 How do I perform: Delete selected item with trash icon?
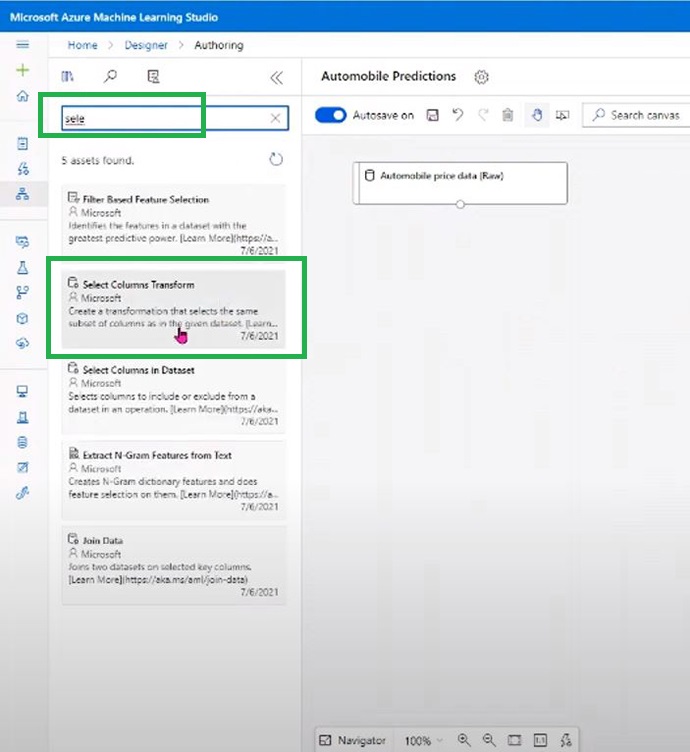click(x=508, y=115)
